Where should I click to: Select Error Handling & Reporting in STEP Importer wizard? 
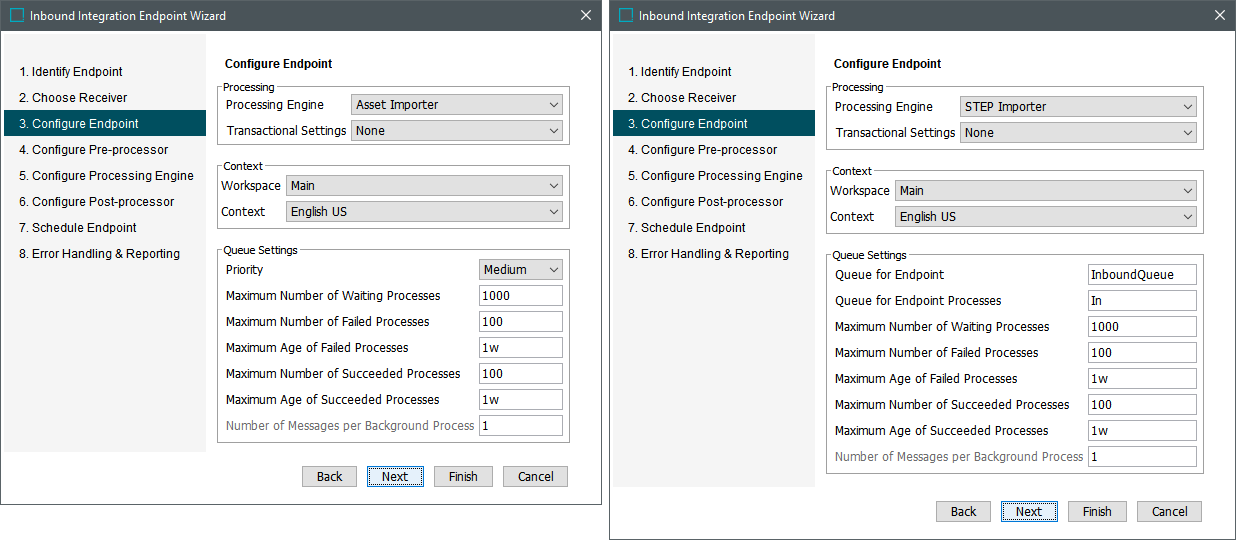(714, 254)
